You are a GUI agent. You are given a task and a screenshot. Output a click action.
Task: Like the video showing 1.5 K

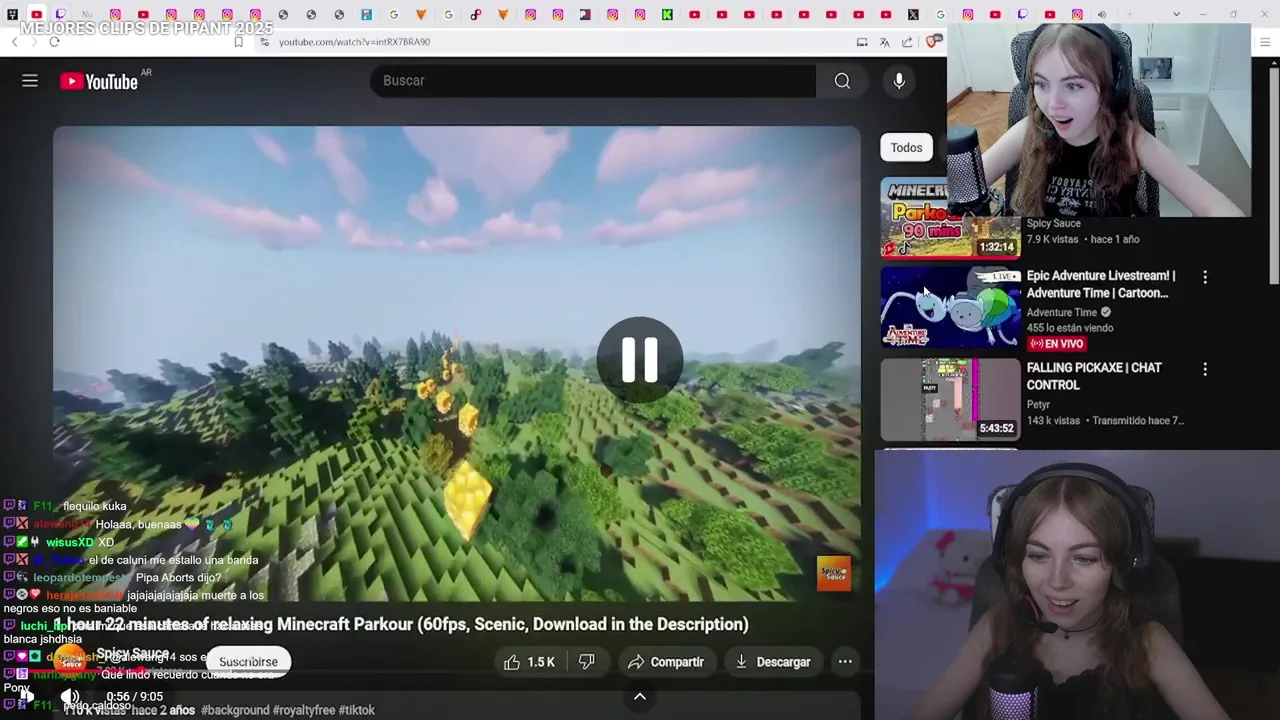(529, 662)
